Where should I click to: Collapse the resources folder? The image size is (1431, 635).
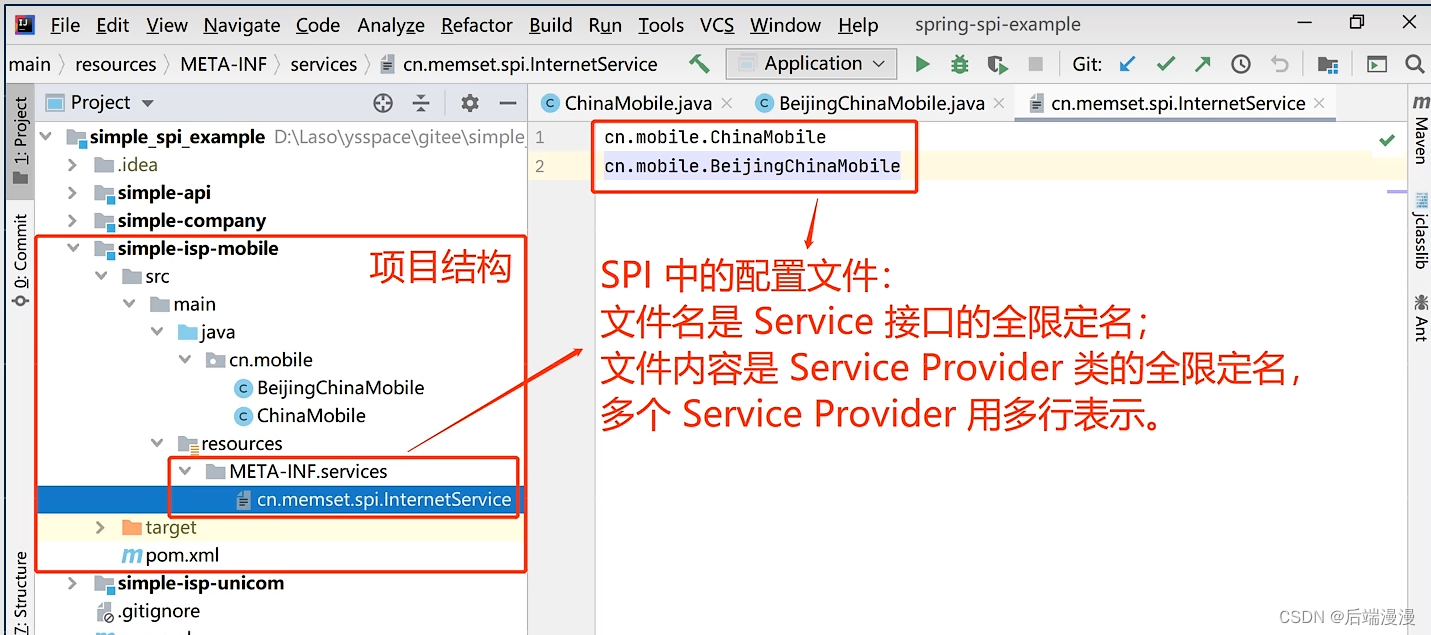pos(157,443)
